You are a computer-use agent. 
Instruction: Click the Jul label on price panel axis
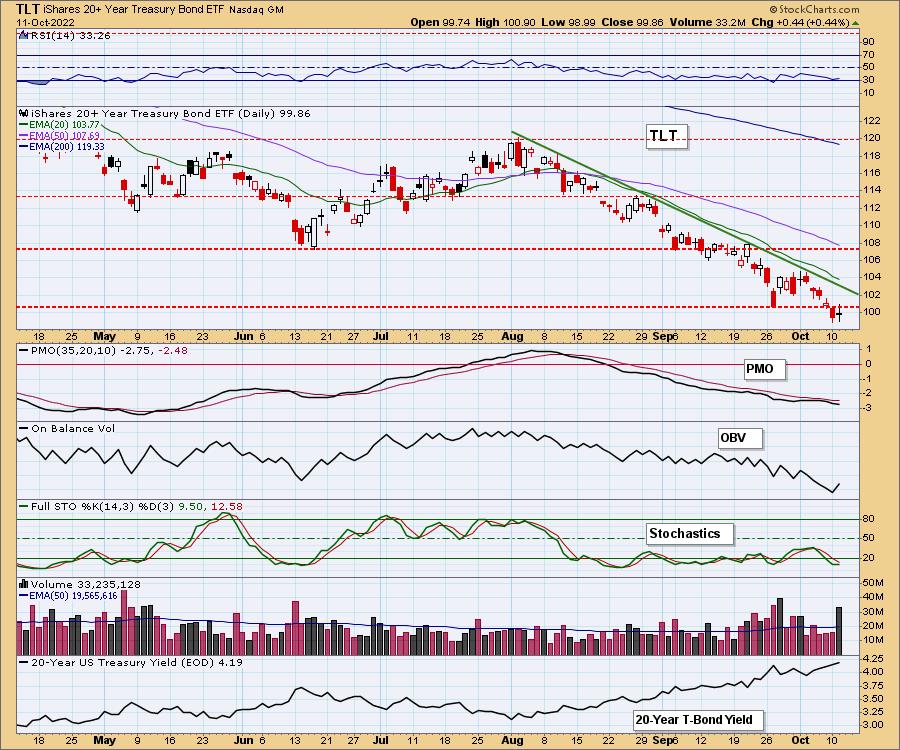click(x=381, y=336)
